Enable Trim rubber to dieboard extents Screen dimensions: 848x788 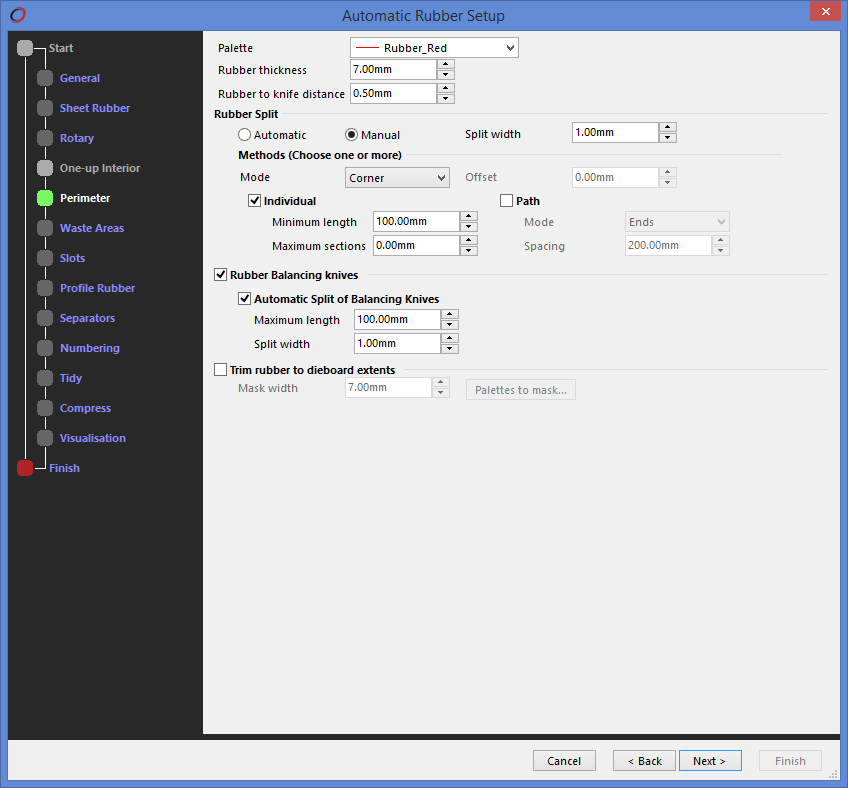(221, 370)
